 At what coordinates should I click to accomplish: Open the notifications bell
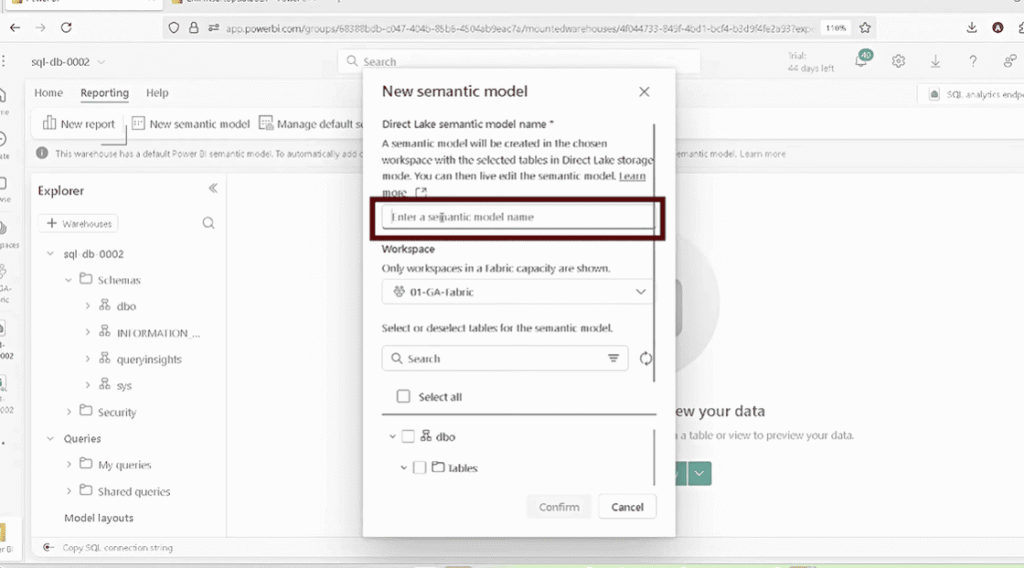coord(862,60)
